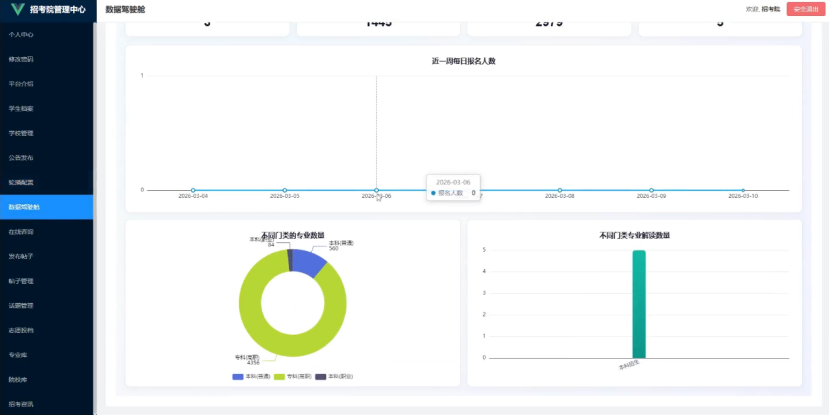
Task: Click the red 安全退出 button
Action: (x=805, y=9)
